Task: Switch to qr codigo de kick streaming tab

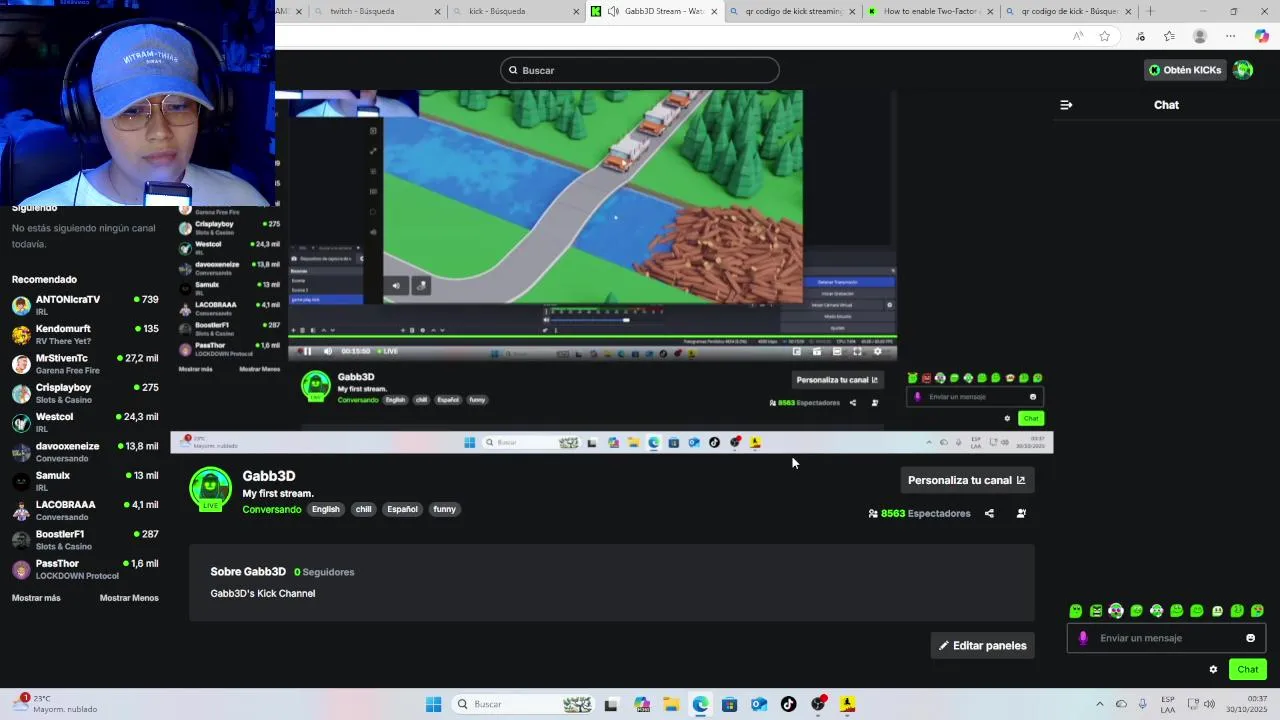Action: pos(793,11)
